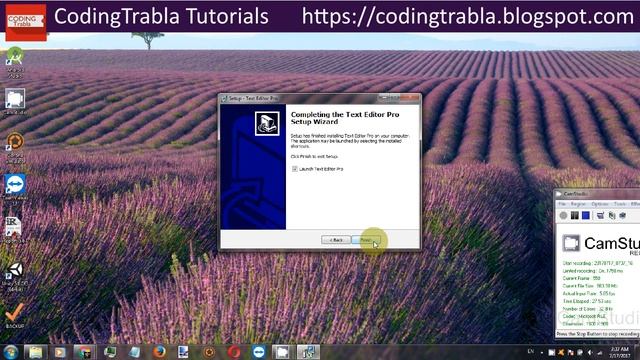
Task: Open the Windows Start menu
Action: [11, 352]
